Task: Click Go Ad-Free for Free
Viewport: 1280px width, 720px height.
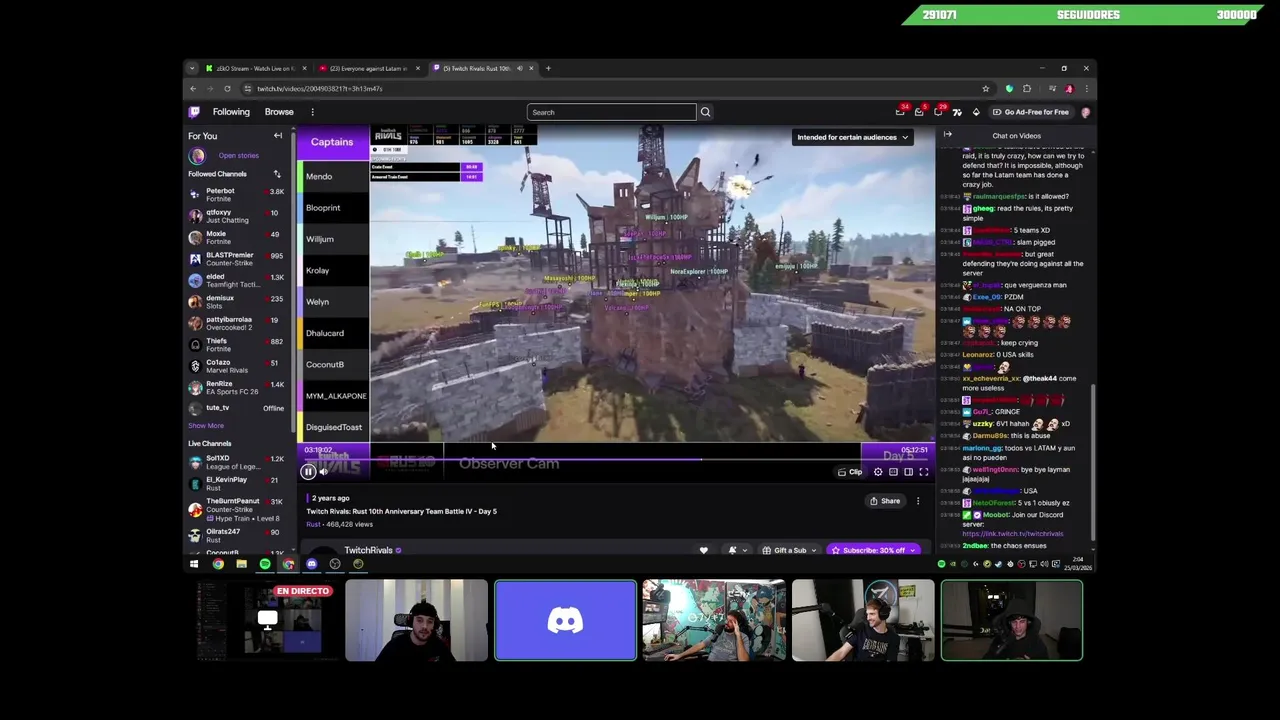Action: click(x=1031, y=112)
